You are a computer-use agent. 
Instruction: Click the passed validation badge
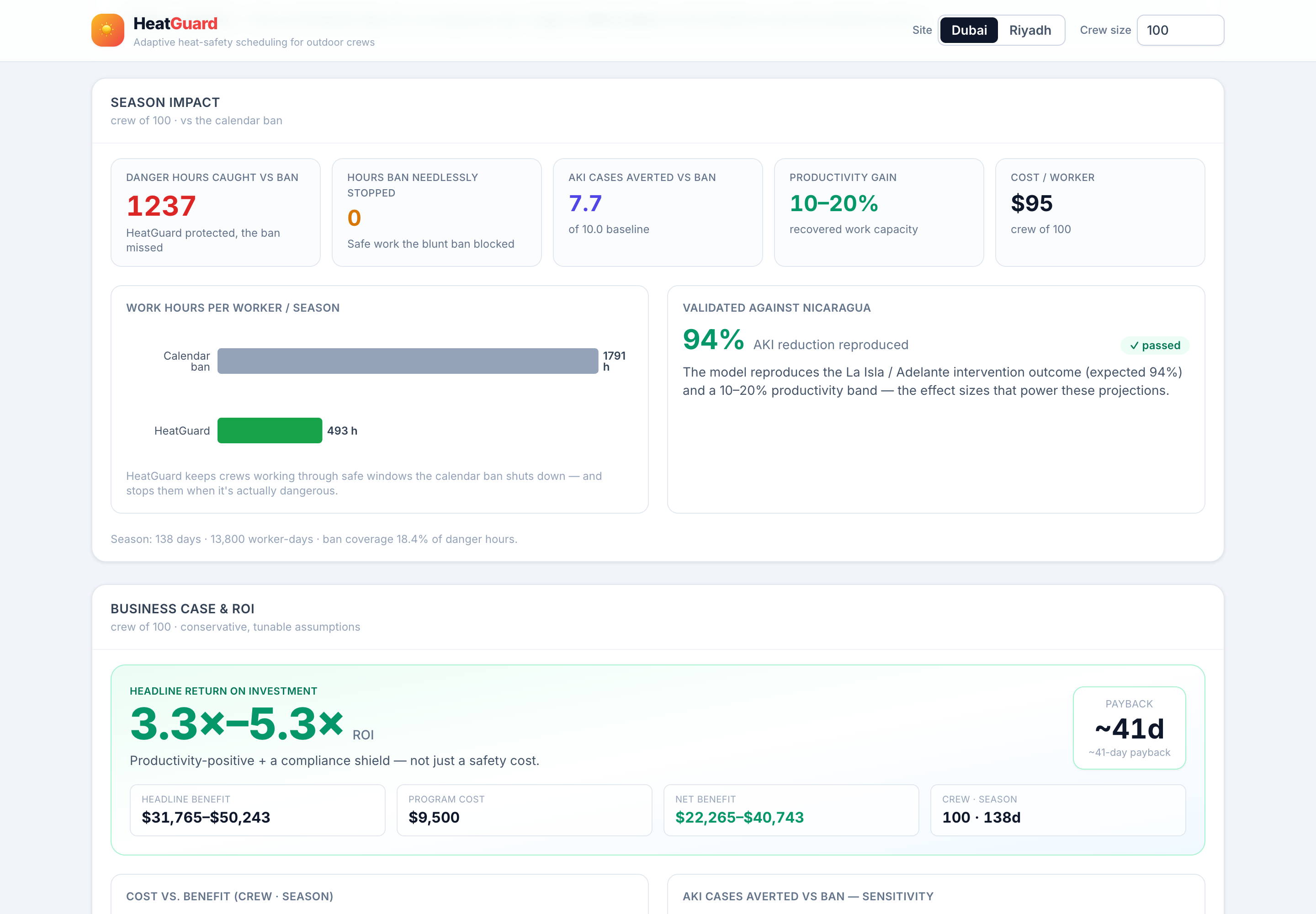pos(1155,345)
